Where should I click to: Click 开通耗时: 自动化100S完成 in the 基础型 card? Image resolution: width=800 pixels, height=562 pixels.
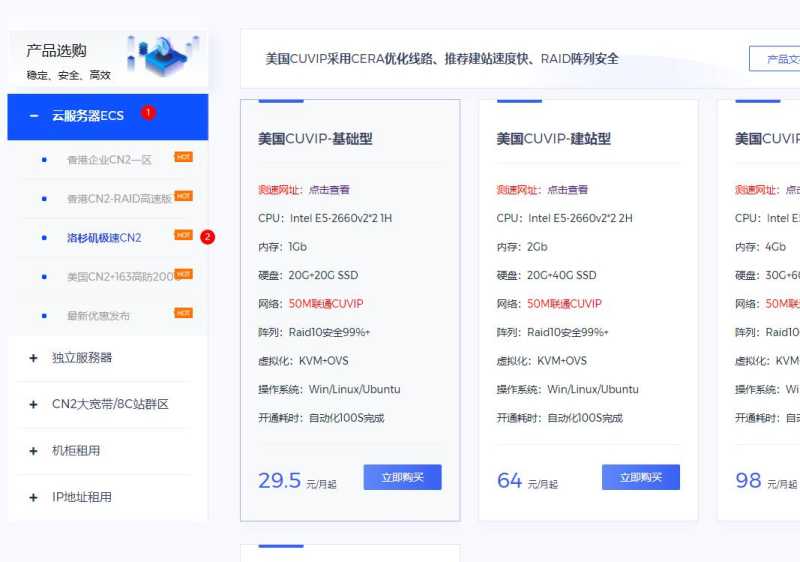tap(321, 418)
